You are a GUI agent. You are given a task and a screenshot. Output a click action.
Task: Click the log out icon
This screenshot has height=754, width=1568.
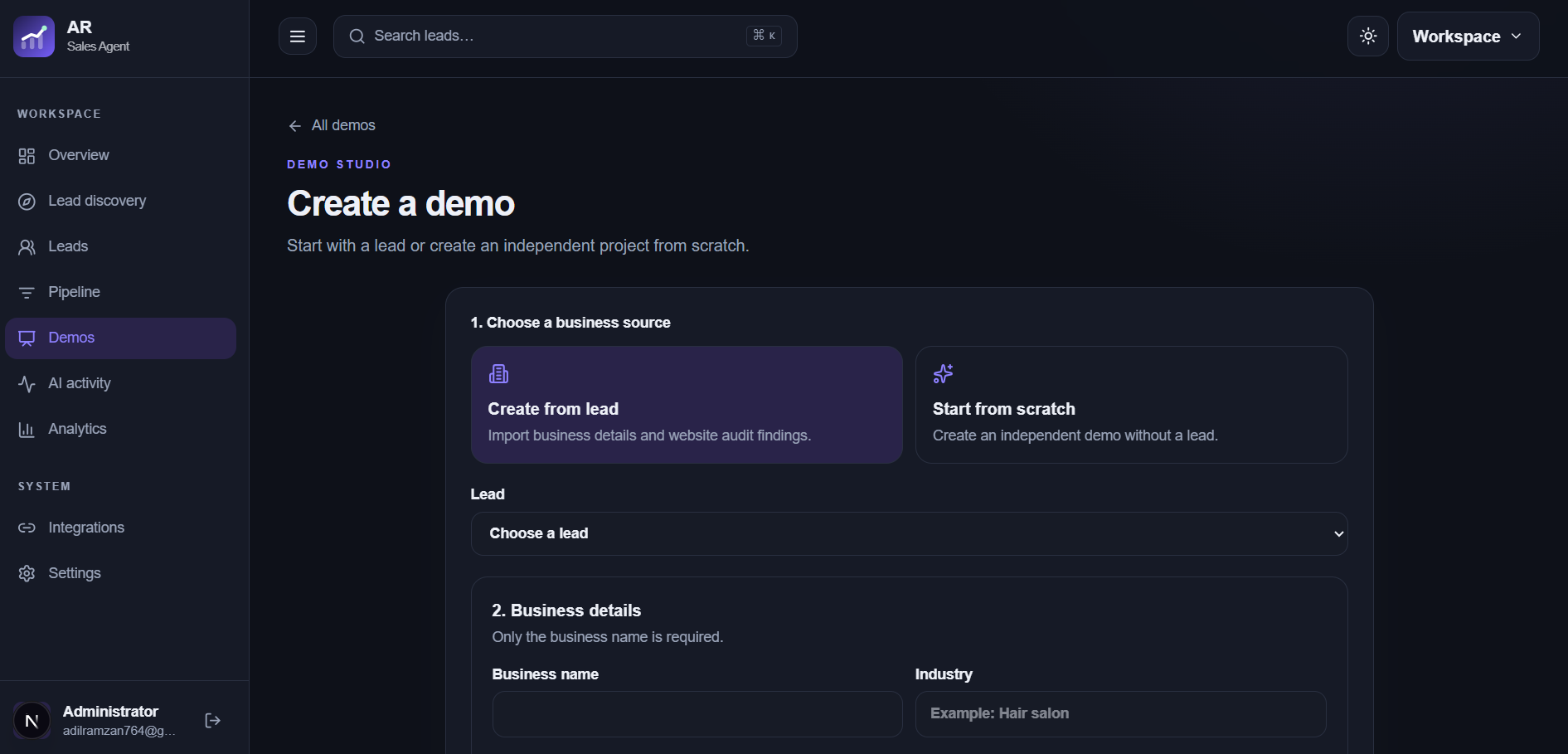coord(213,720)
